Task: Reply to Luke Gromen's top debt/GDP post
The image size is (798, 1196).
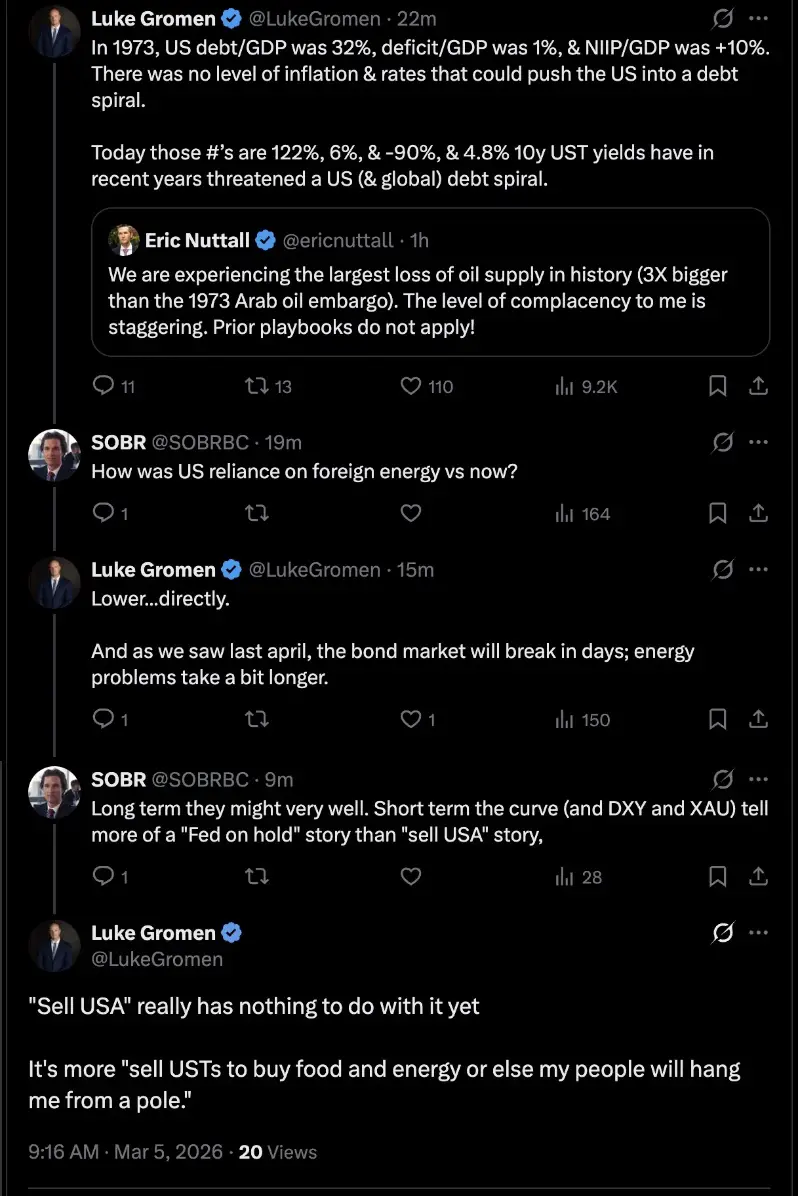Action: pyautogui.click(x=103, y=386)
